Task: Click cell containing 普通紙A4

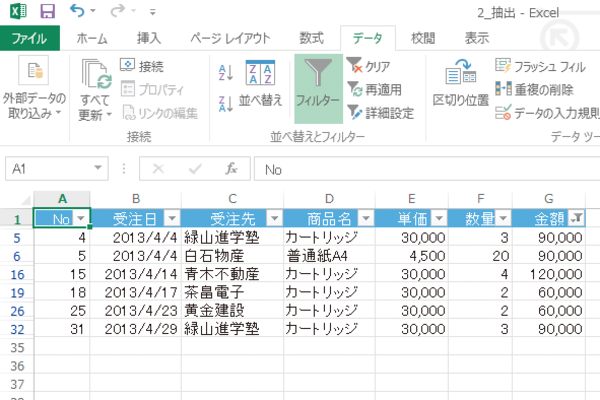Action: point(329,256)
